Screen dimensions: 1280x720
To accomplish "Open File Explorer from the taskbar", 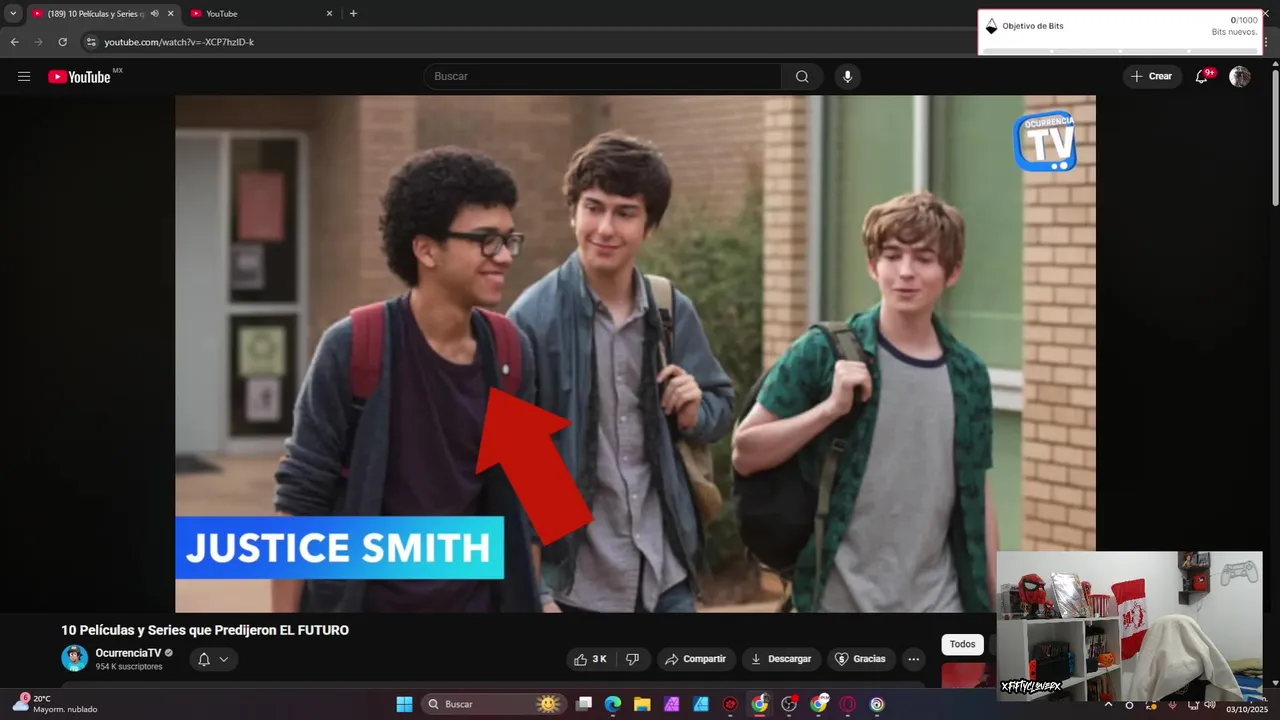I will click(x=642, y=704).
